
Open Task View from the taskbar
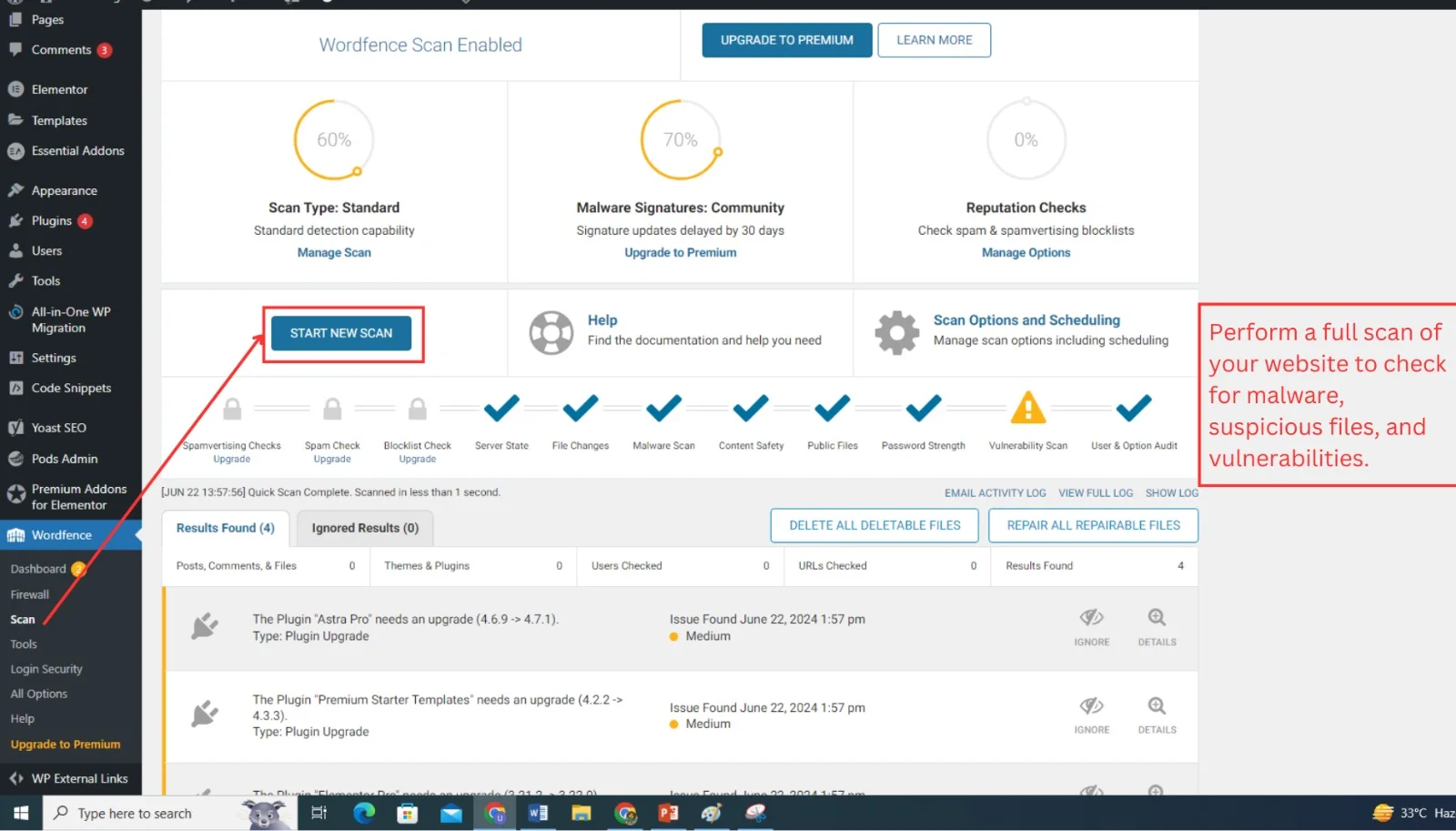click(319, 813)
